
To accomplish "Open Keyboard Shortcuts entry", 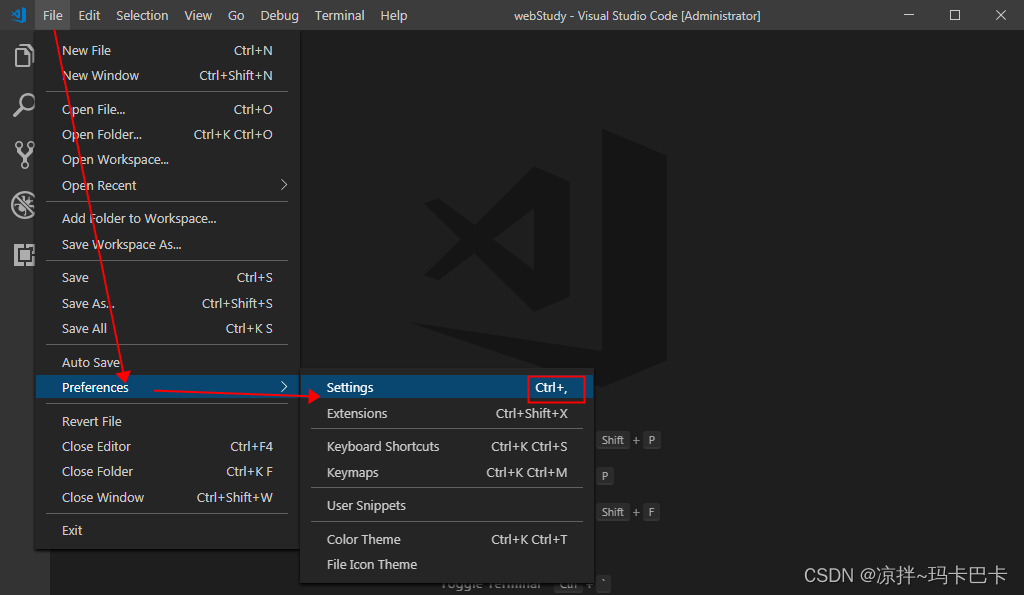I will pos(447,447).
